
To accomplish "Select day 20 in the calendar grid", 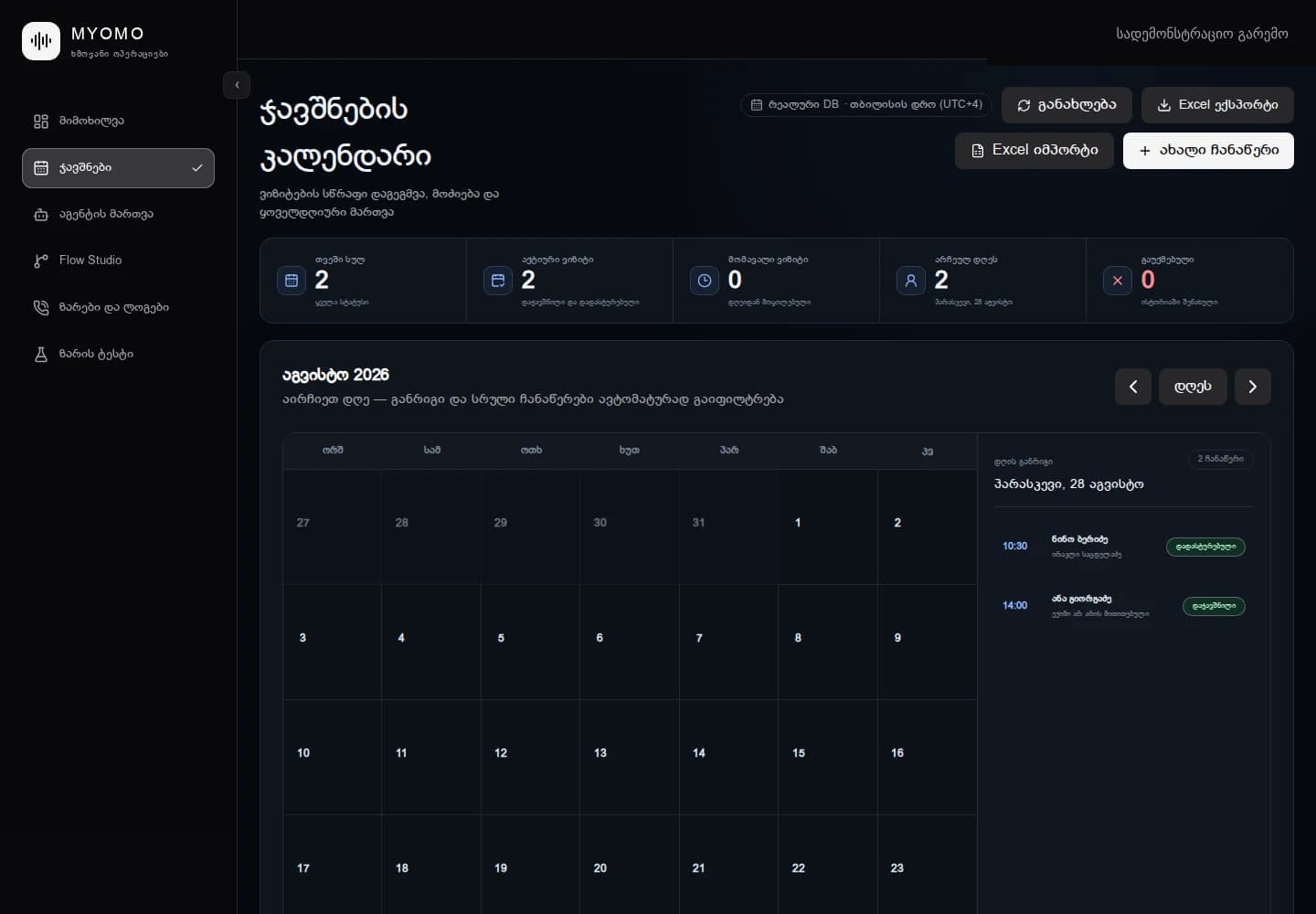I will click(x=630, y=865).
